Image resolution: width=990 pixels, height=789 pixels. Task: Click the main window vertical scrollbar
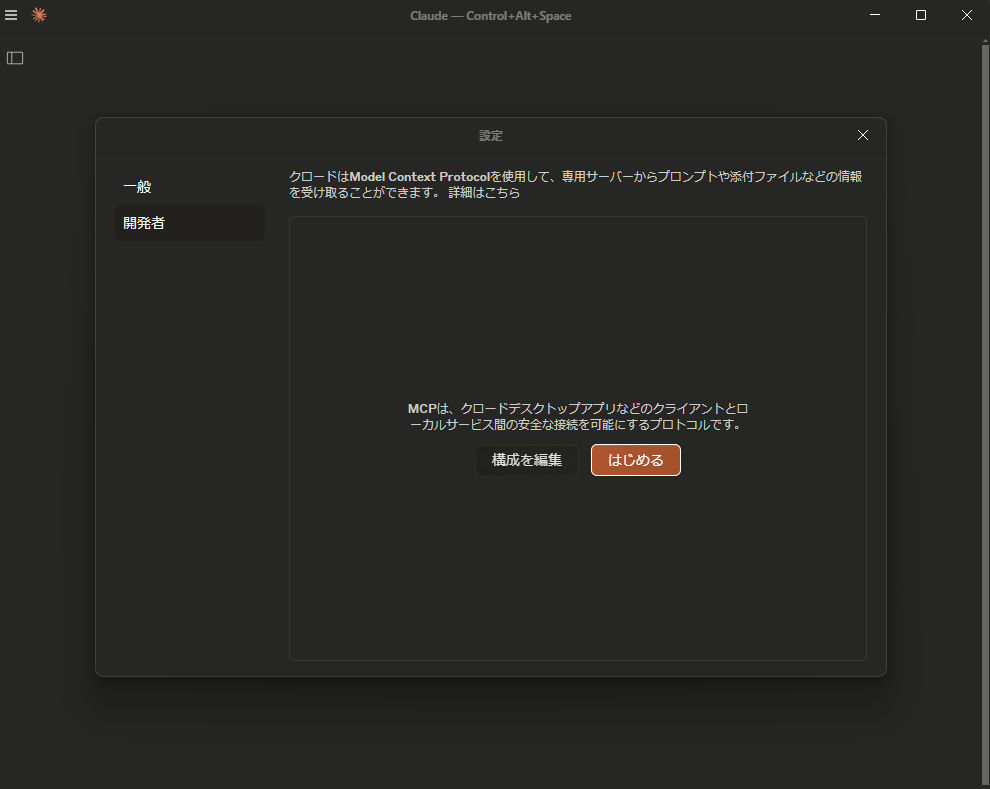[x=985, y=413]
